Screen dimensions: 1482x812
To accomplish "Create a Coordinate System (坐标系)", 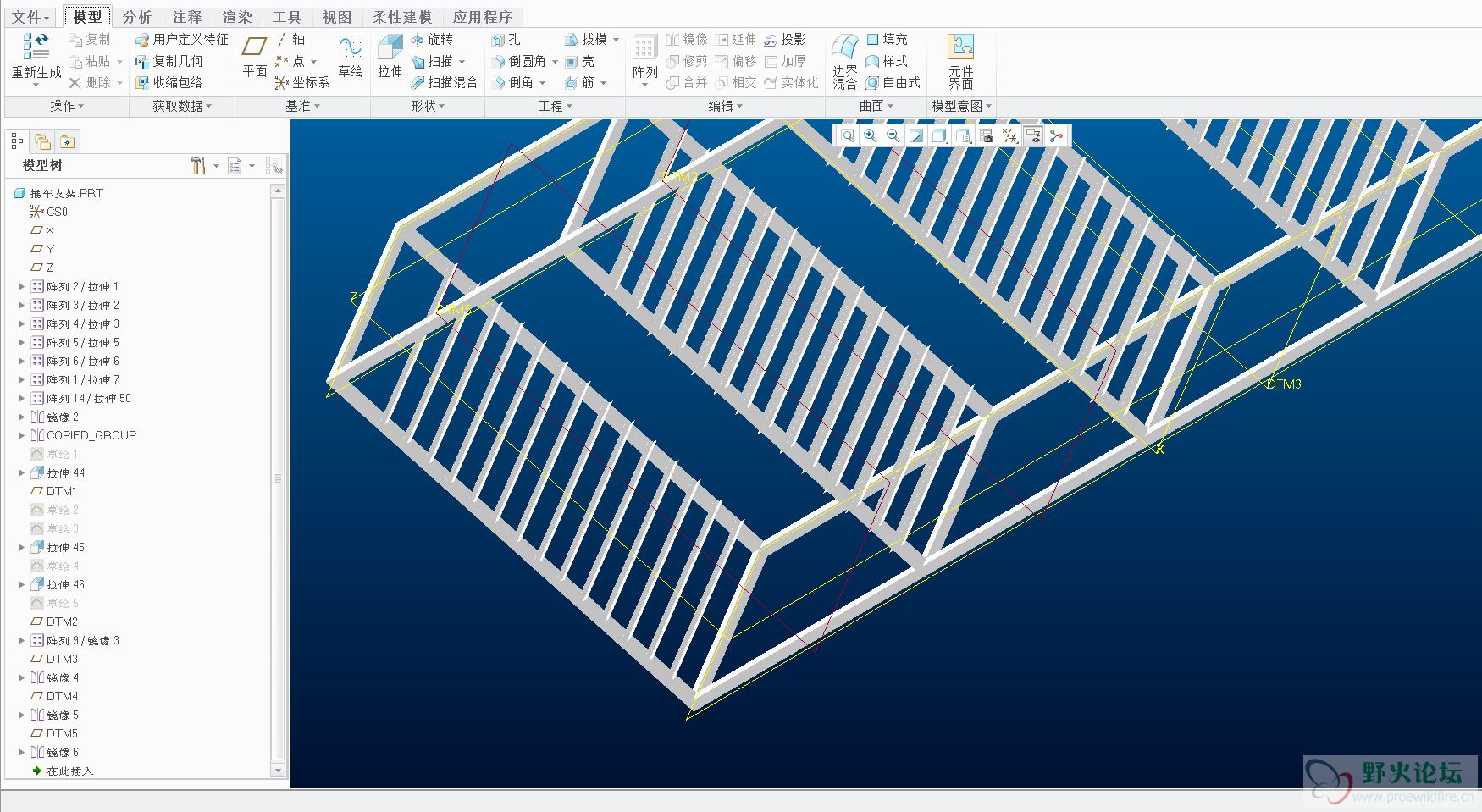I will [x=302, y=82].
